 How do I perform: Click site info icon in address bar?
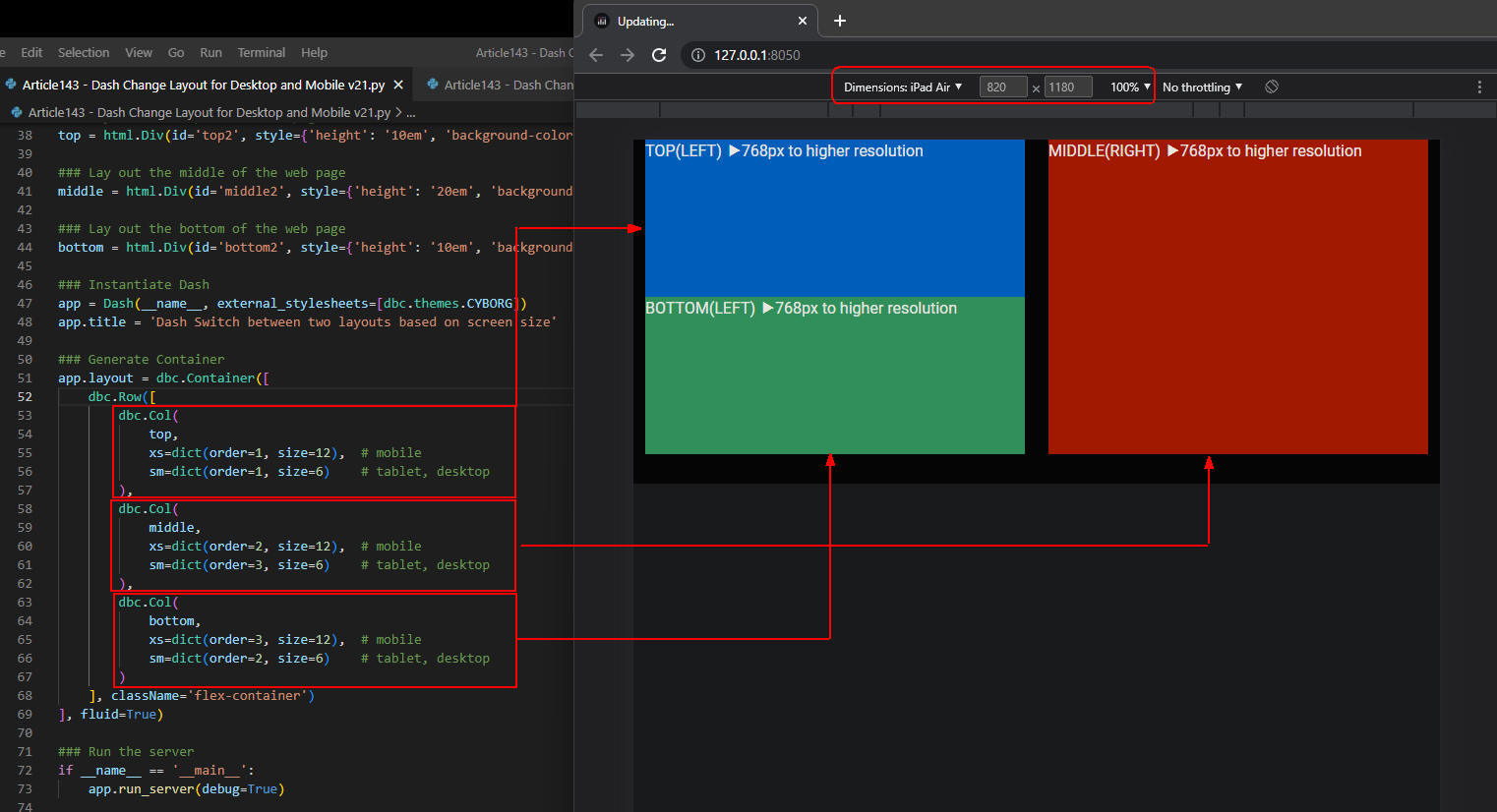698,55
